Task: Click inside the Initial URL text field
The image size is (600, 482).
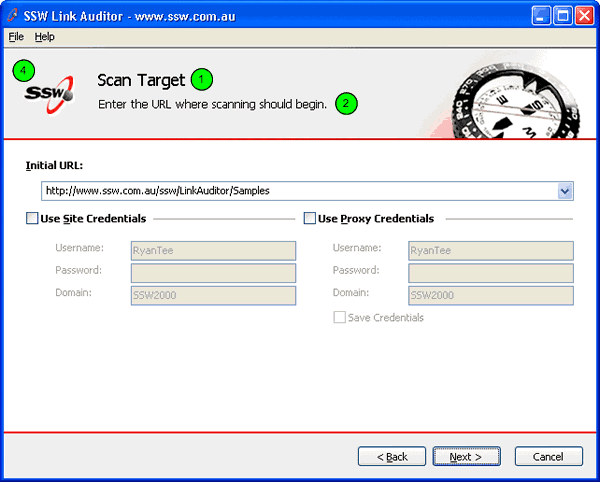Action: tap(290, 190)
